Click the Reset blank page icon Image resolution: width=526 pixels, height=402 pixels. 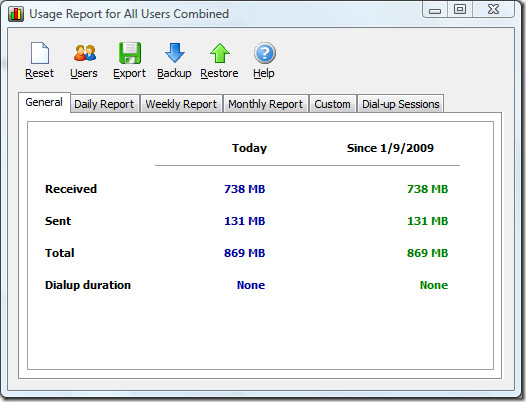coord(40,53)
